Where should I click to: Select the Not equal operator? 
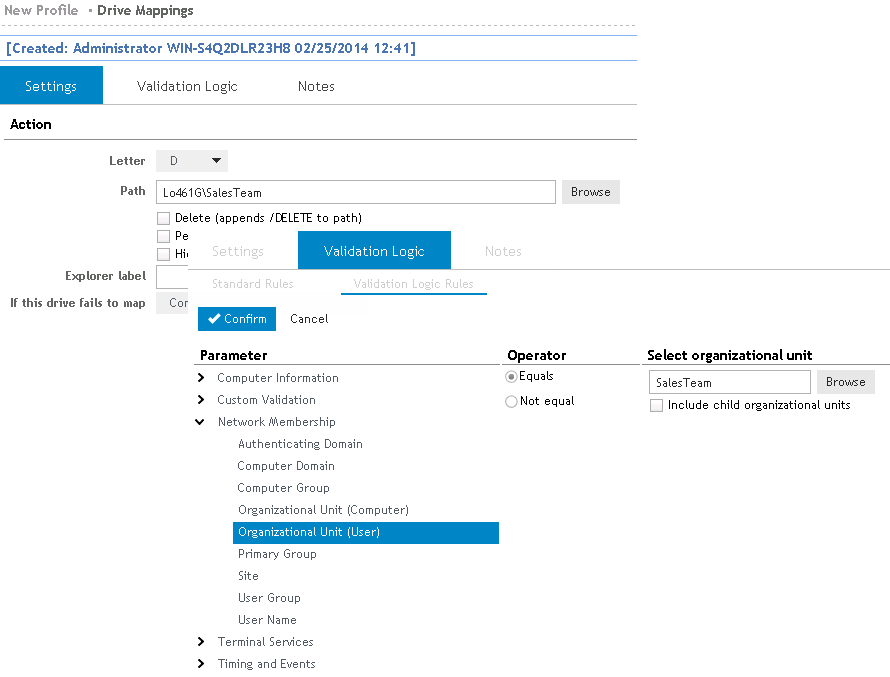512,401
